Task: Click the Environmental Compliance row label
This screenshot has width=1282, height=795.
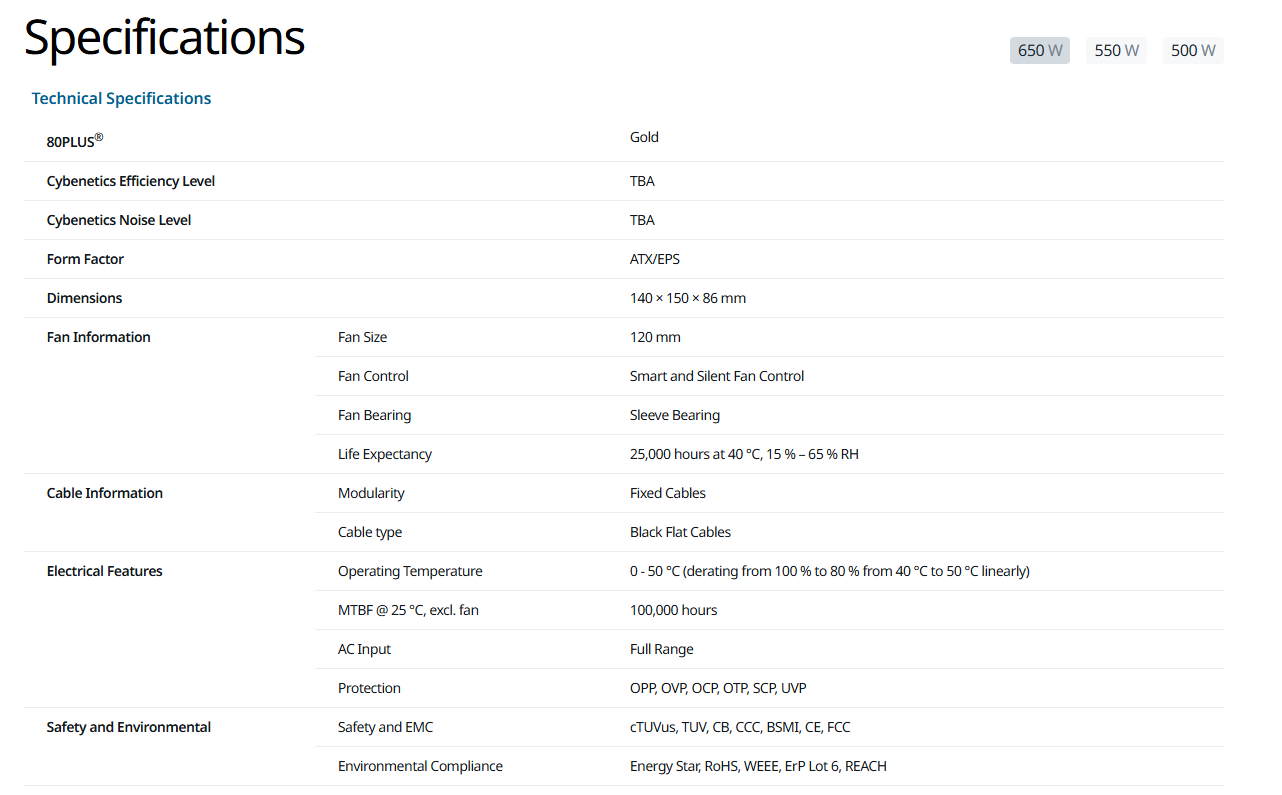Action: [420, 766]
